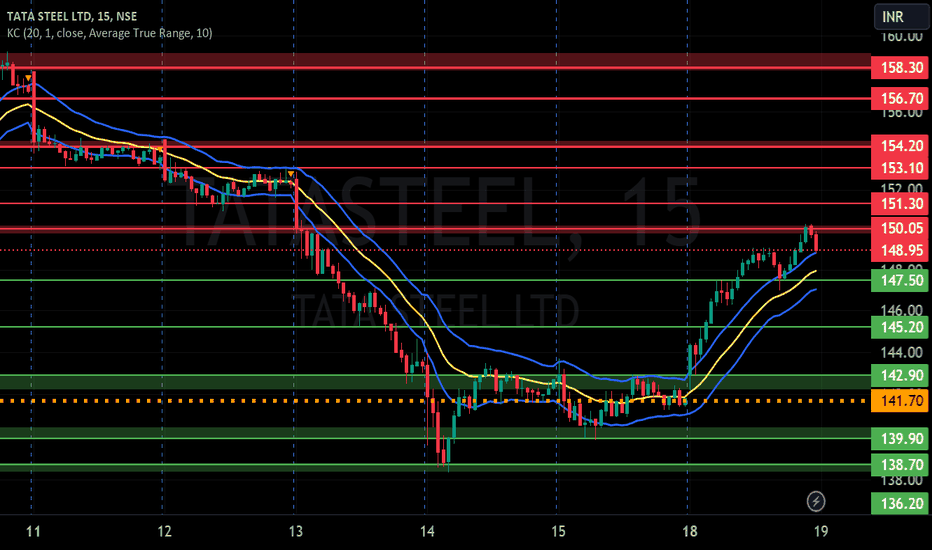Viewport: 932px width, 550px height.
Task: Click date 12 on time axis
Action: 165,531
